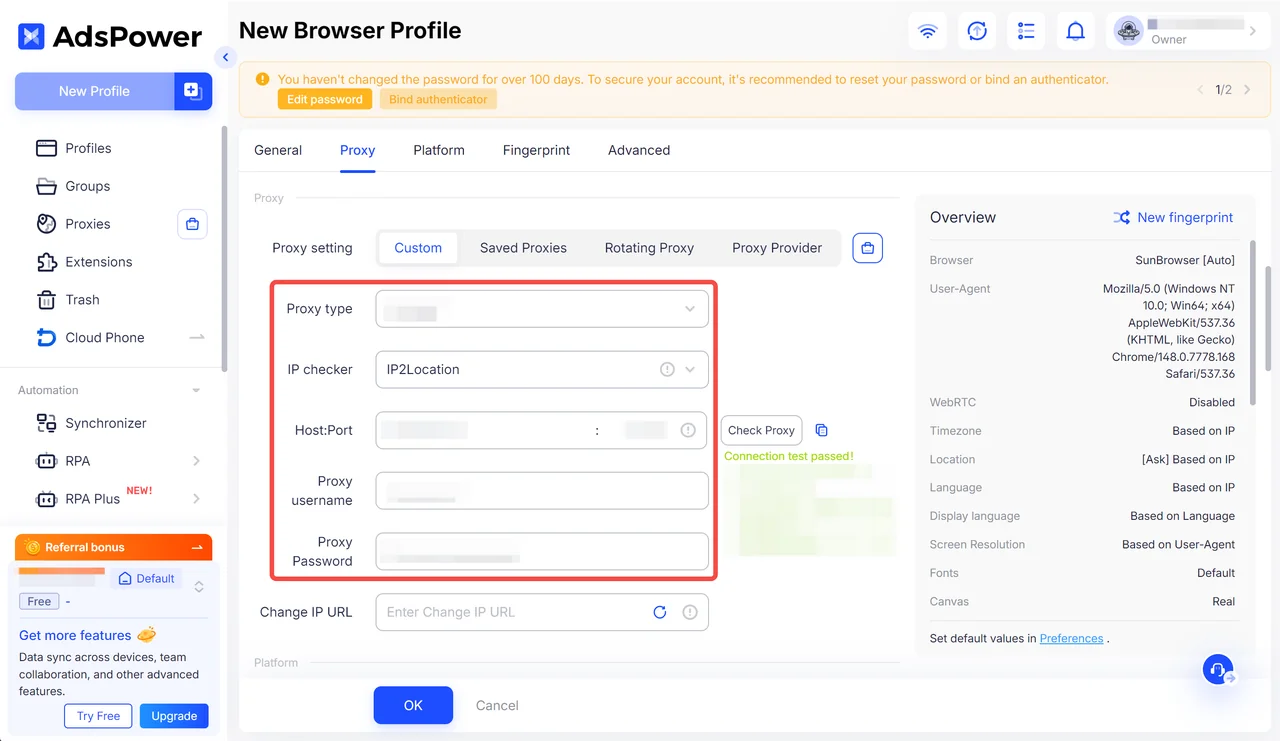Click the AdsPower logo

point(110,37)
